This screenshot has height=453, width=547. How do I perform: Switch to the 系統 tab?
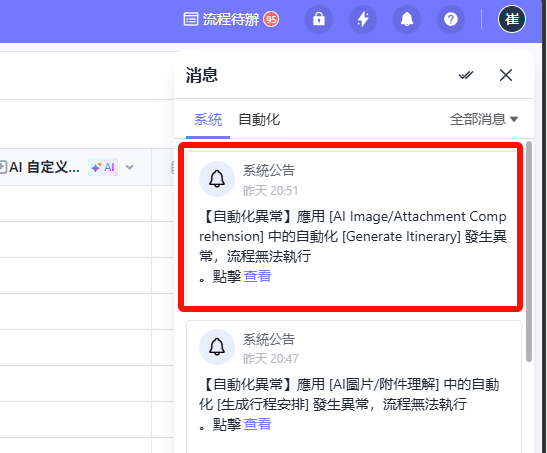208,120
